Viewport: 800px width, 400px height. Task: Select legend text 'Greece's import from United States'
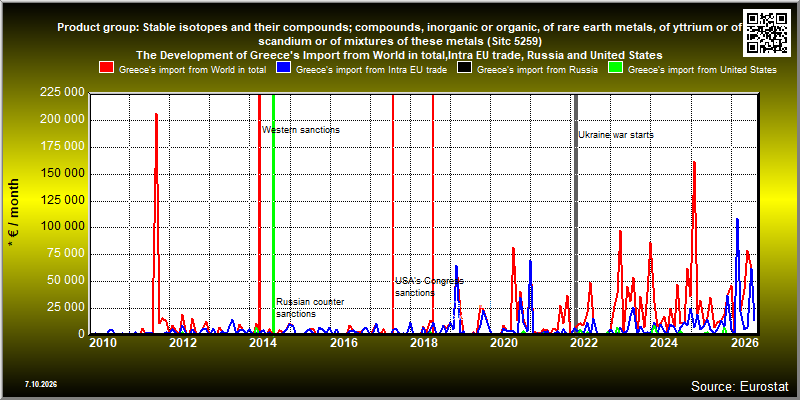pyautogui.click(x=702, y=70)
